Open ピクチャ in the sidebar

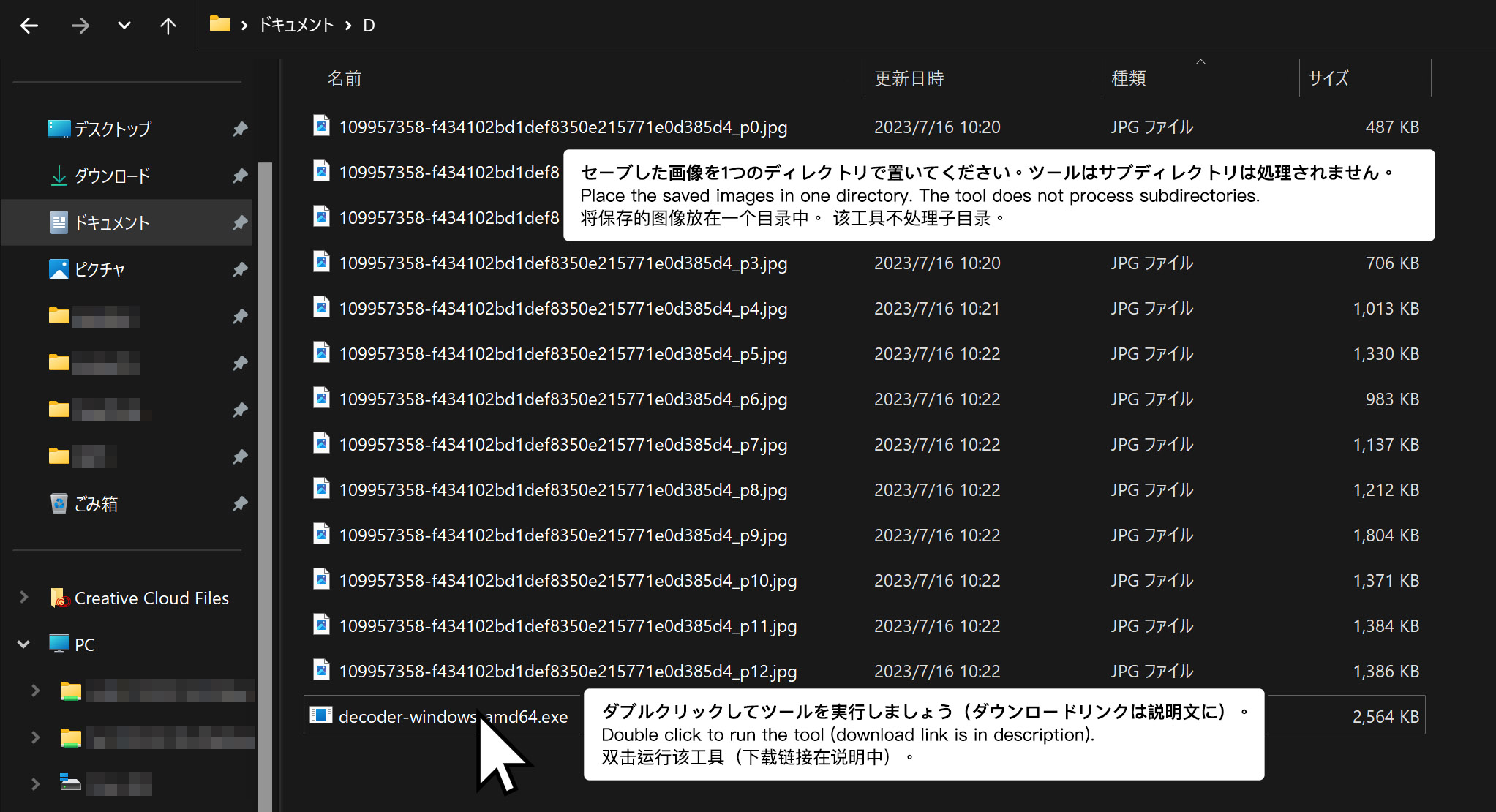(x=100, y=269)
